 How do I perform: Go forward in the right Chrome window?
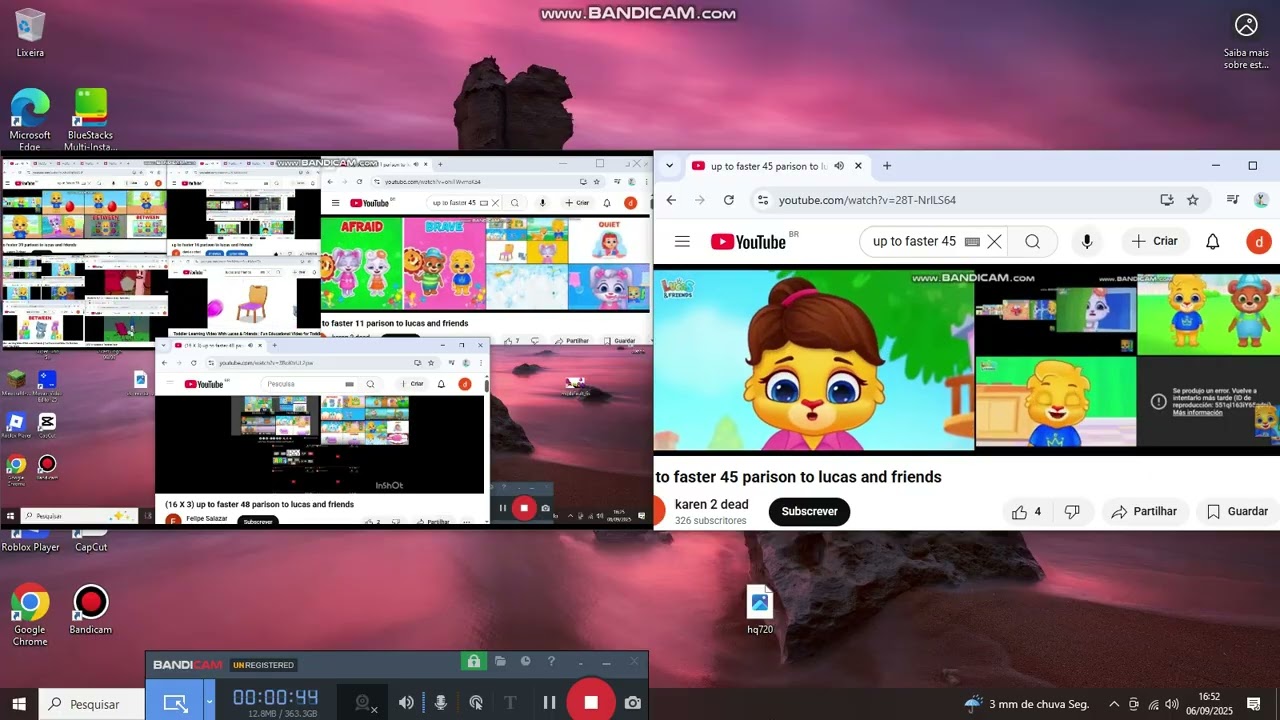pyautogui.click(x=700, y=200)
